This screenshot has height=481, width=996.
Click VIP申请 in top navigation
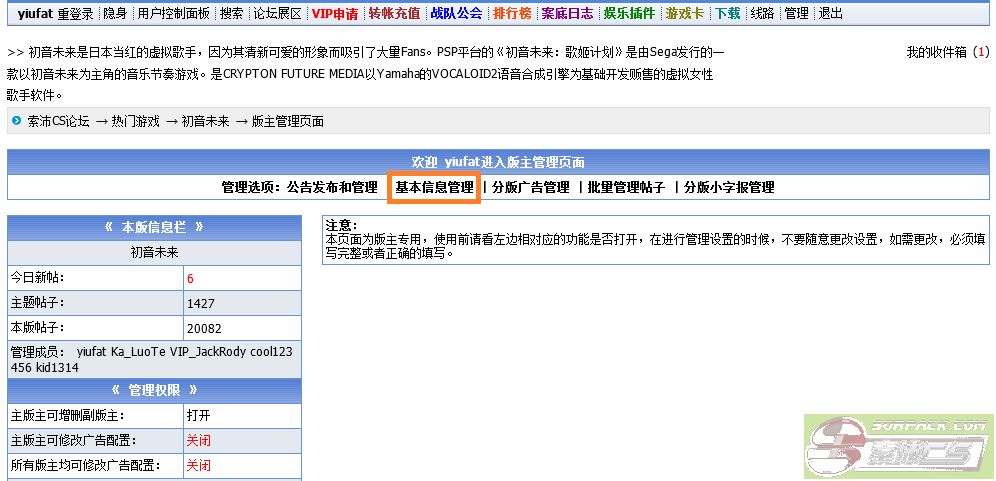[334, 14]
